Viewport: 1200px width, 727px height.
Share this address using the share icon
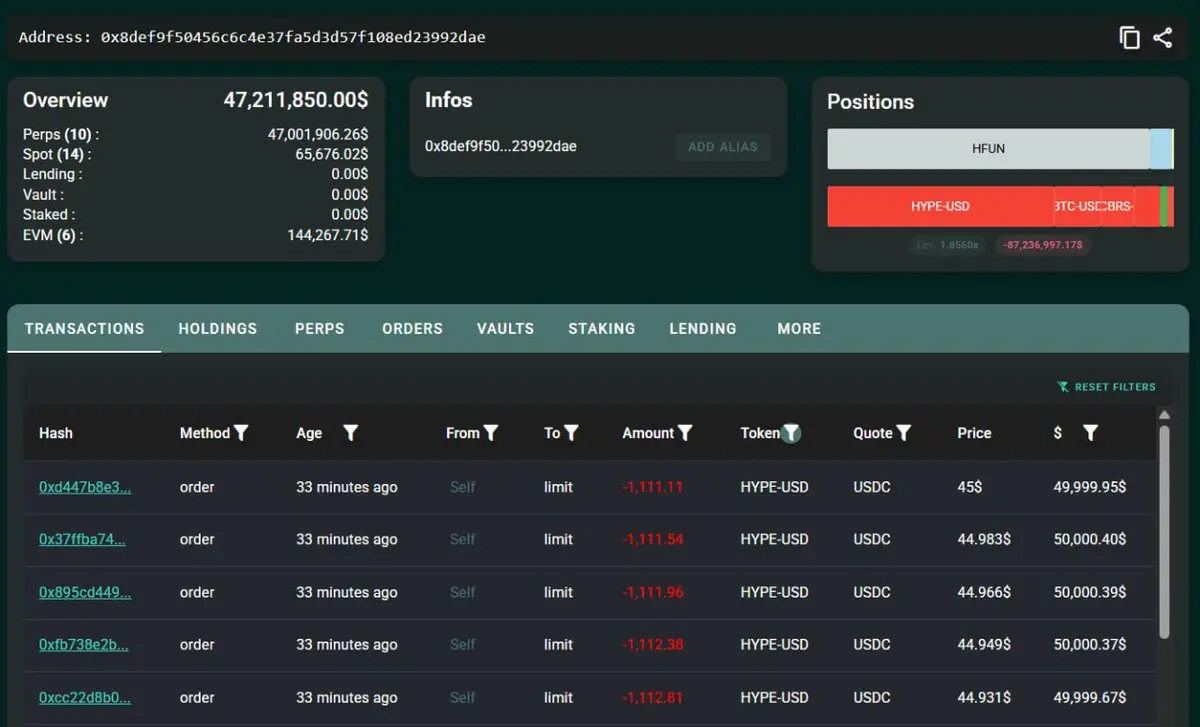[1162, 38]
